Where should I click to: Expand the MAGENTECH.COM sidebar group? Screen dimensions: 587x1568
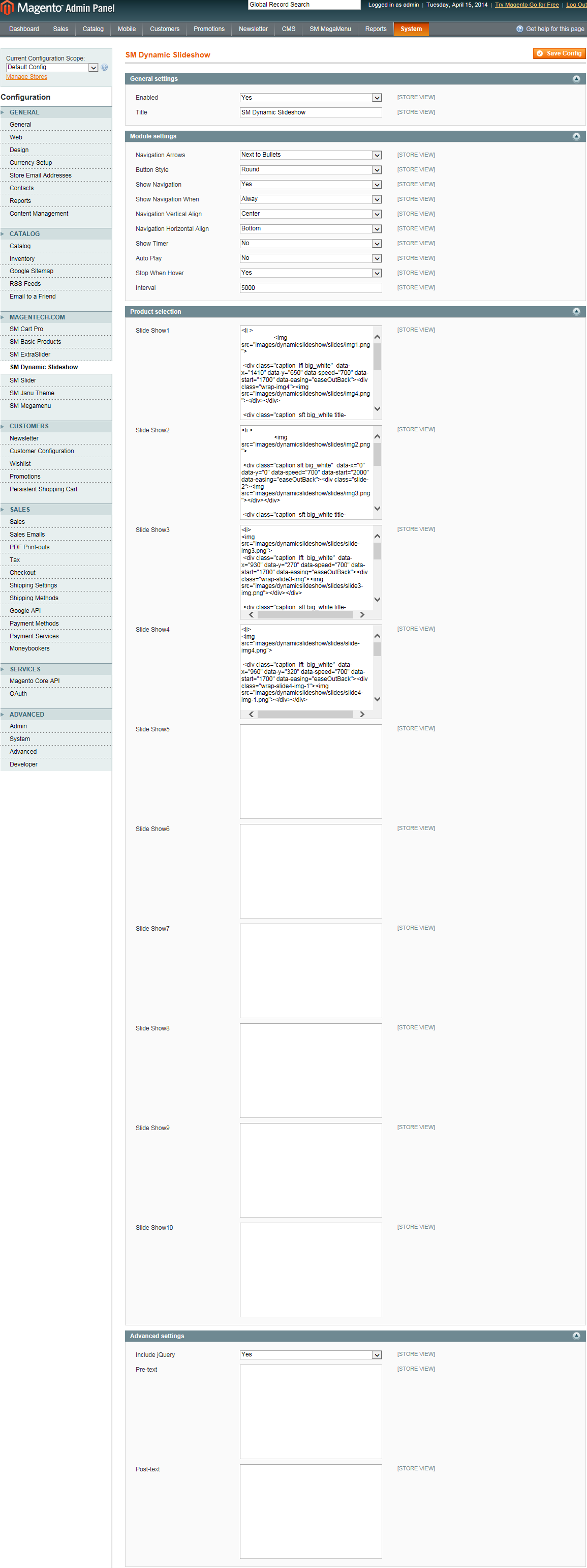(x=56, y=317)
